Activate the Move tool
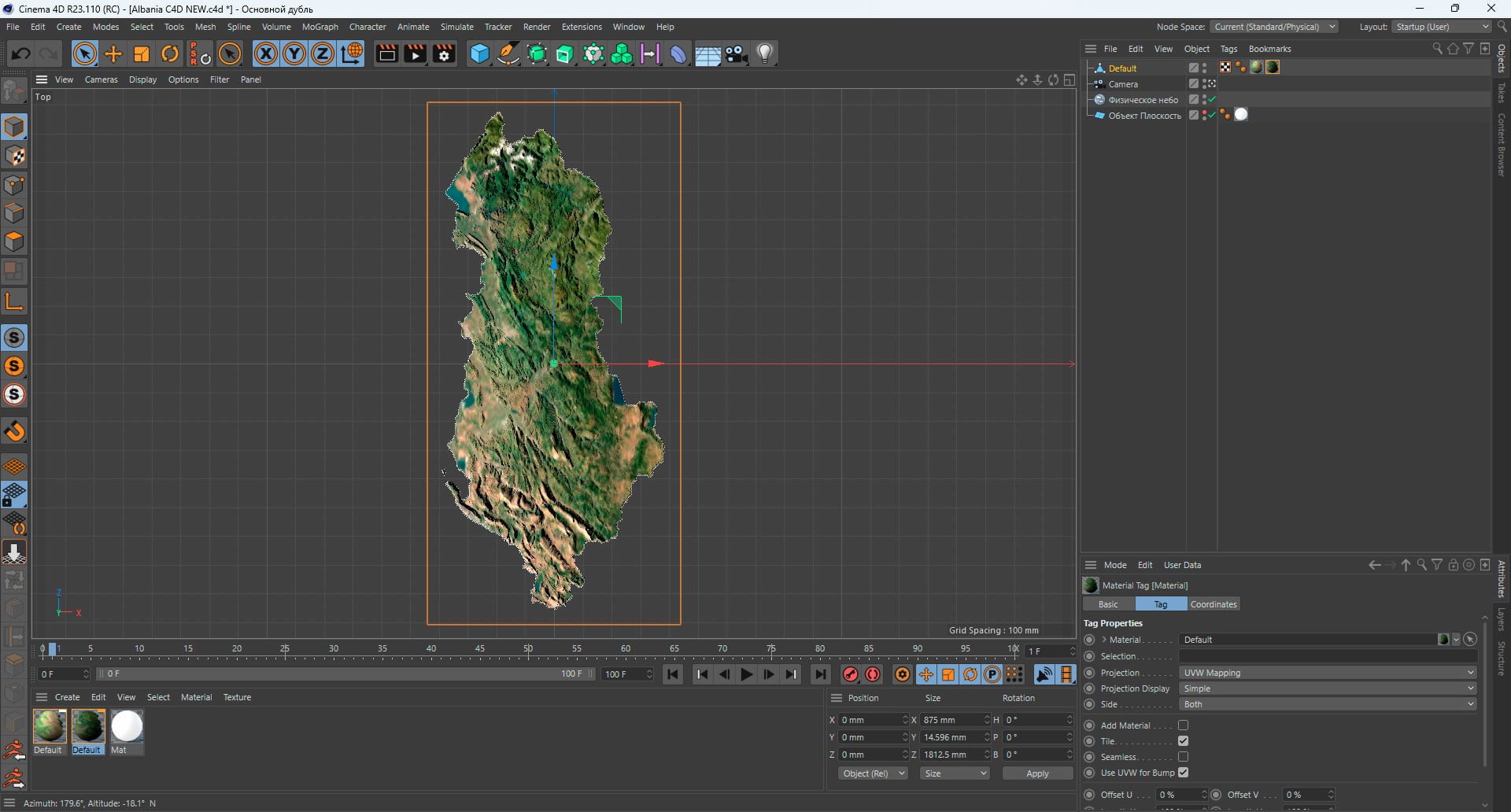This screenshot has width=1511, height=812. [x=113, y=54]
